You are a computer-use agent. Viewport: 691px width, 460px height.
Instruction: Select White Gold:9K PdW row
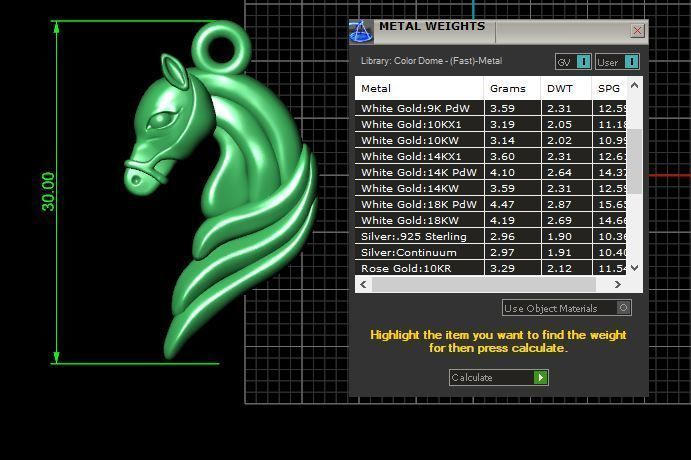pyautogui.click(x=490, y=108)
